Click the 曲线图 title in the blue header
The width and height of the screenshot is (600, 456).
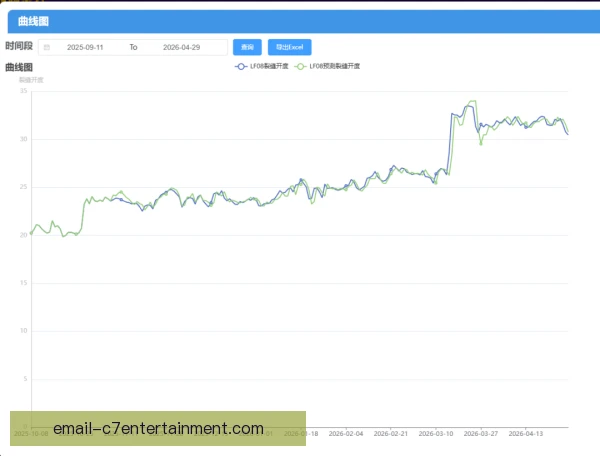(x=33, y=21)
